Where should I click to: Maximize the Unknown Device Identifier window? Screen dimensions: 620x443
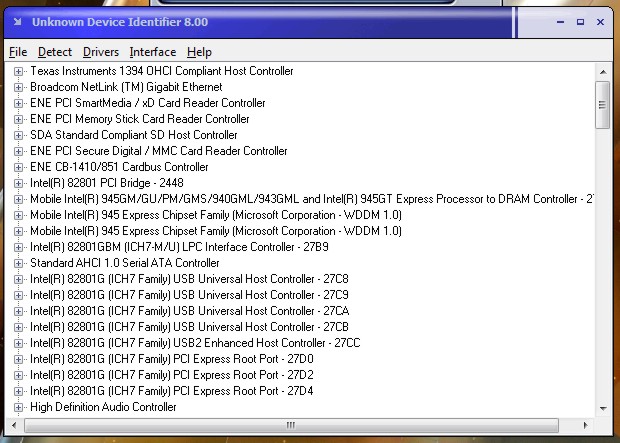tap(580, 22)
